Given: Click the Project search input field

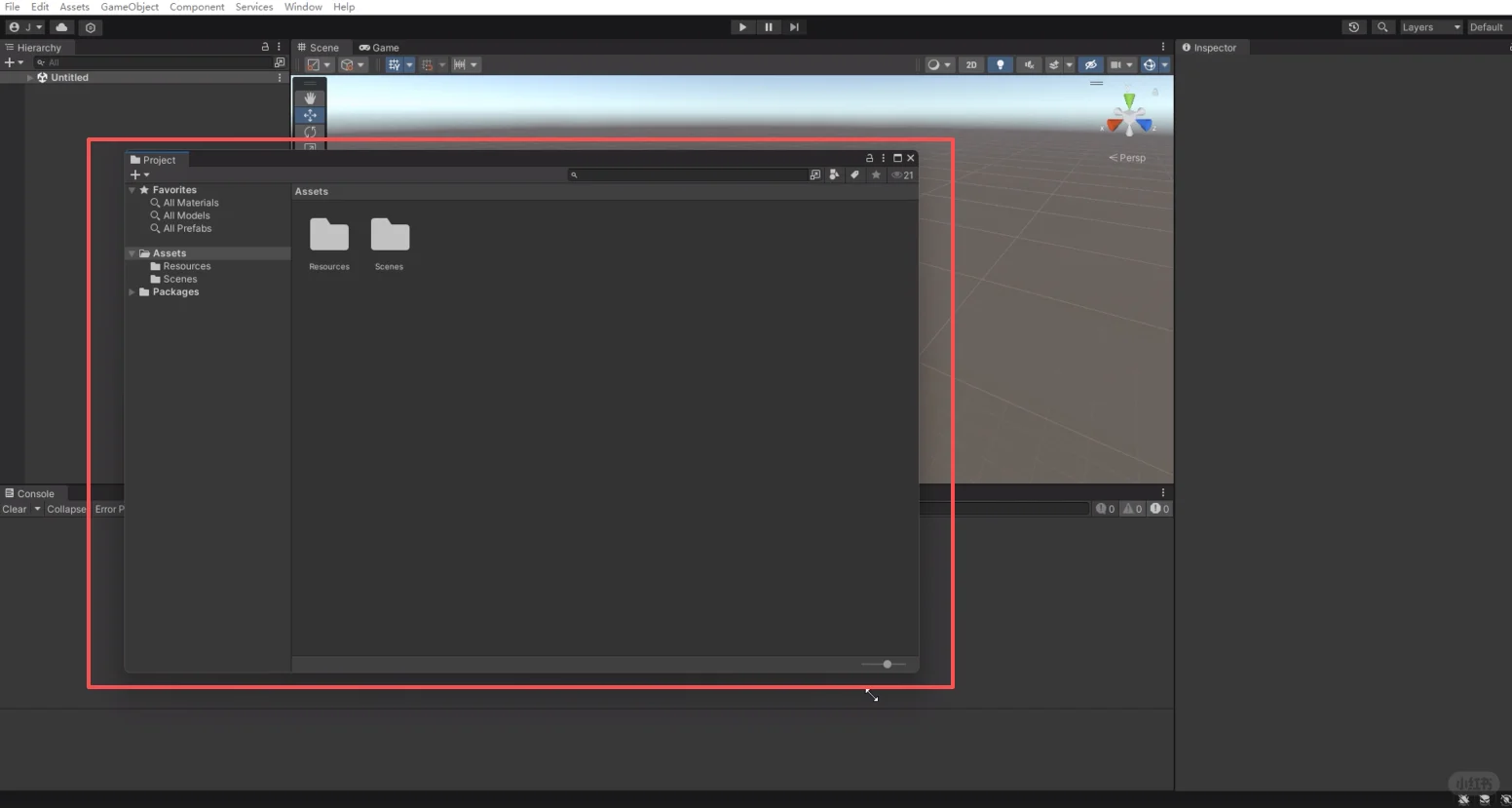Looking at the screenshot, I should click(x=687, y=175).
